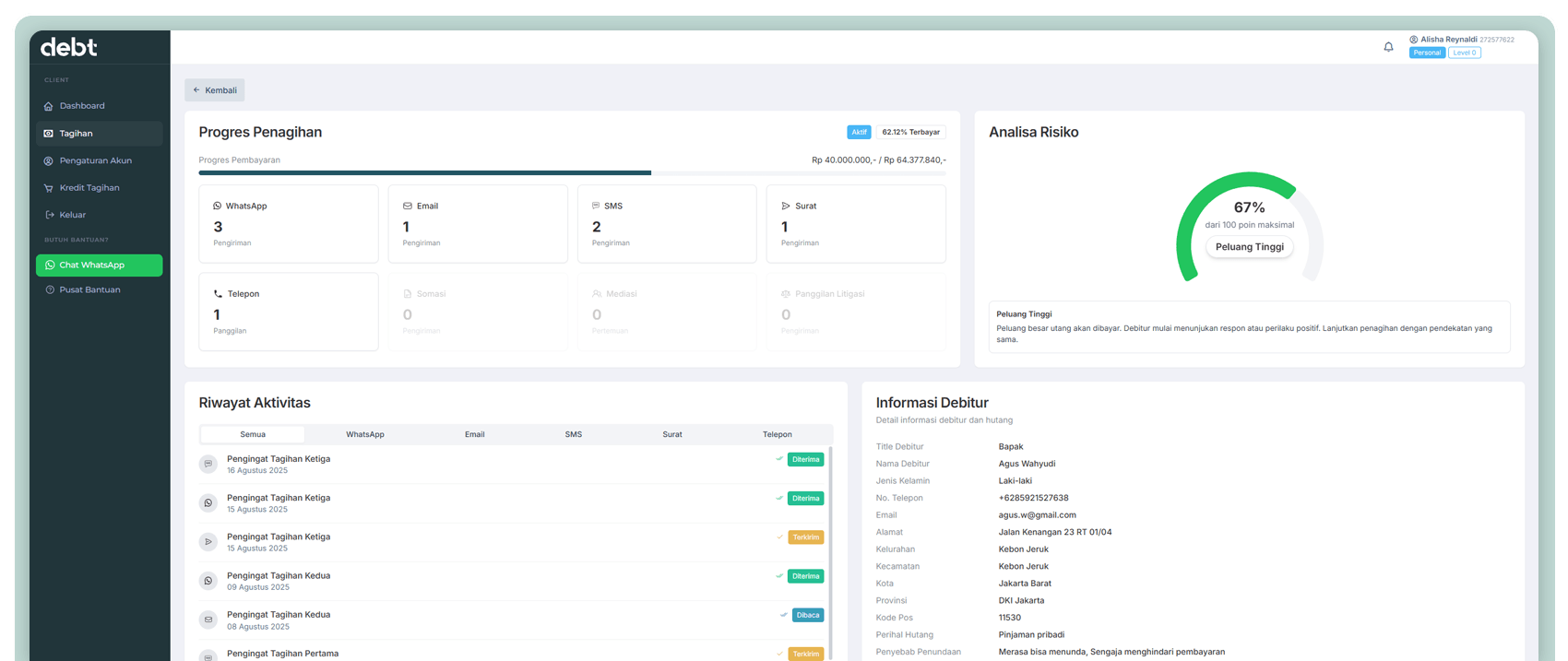
Task: Click the SMS message icon in progress card
Action: (x=596, y=207)
